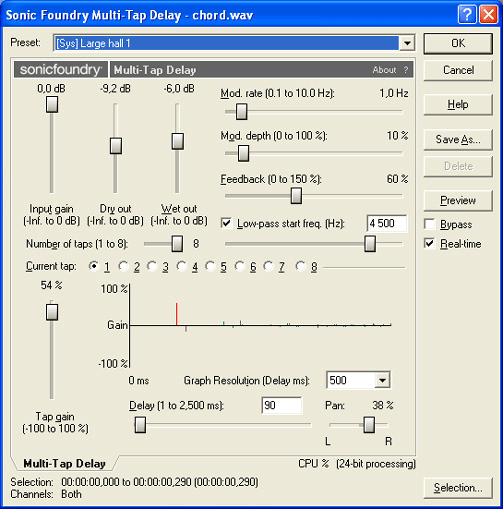This screenshot has height=509, width=503.
Task: Click the Feedback value 60 % text
Action: coord(397,179)
